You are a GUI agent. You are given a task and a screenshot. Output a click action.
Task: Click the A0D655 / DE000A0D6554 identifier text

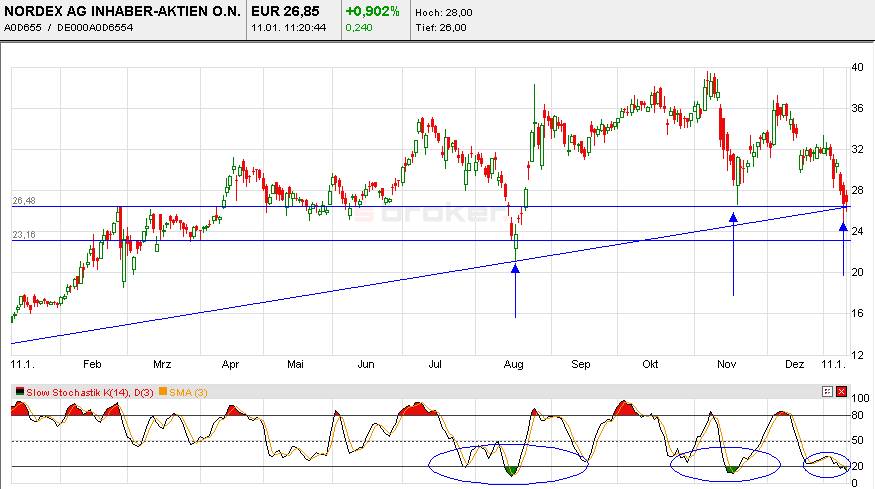pos(68,27)
